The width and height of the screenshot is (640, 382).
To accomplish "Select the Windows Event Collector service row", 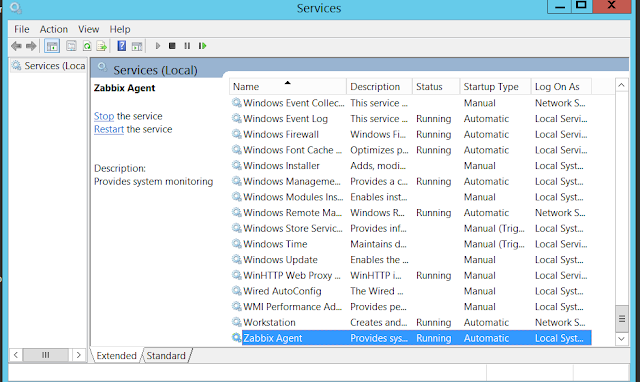I will click(x=410, y=103).
